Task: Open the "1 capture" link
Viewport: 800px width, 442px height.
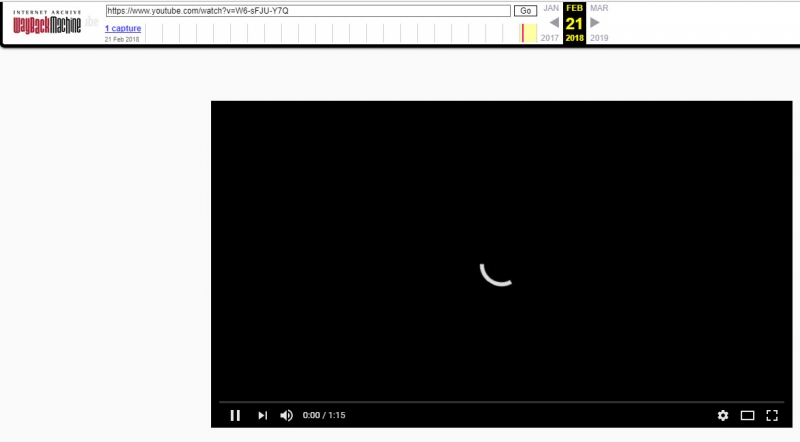Action: pos(123,28)
